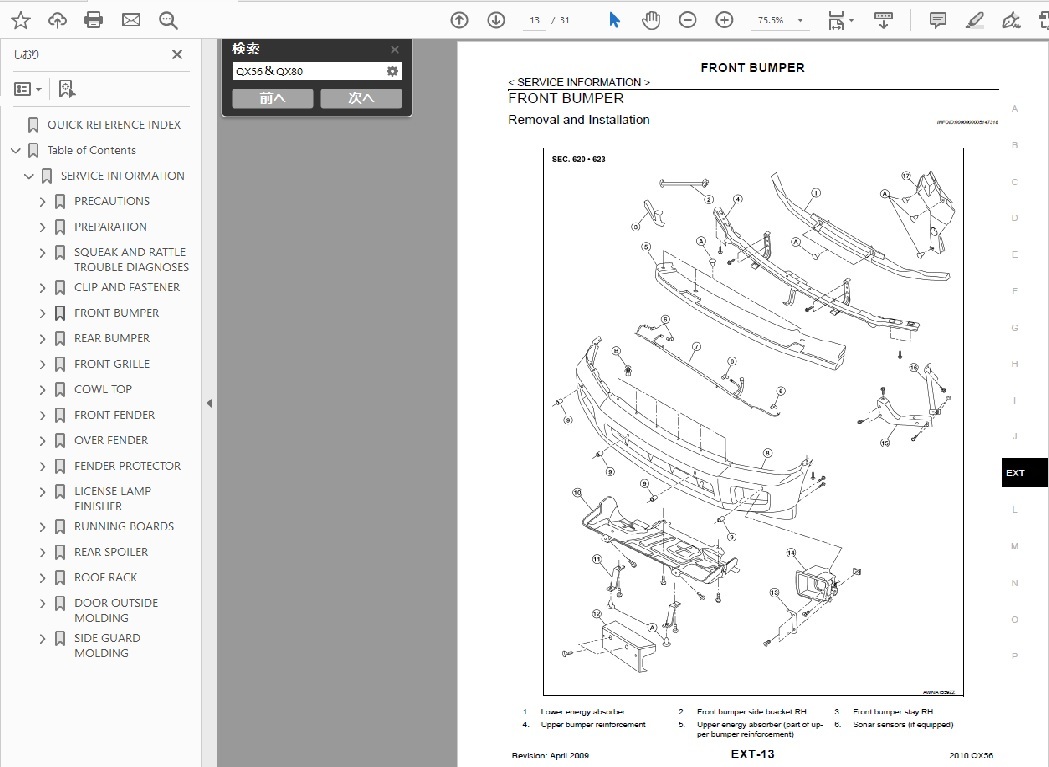This screenshot has height=767, width=1049.
Task: Click the Table of Contents bookmark label
Action: click(91, 150)
